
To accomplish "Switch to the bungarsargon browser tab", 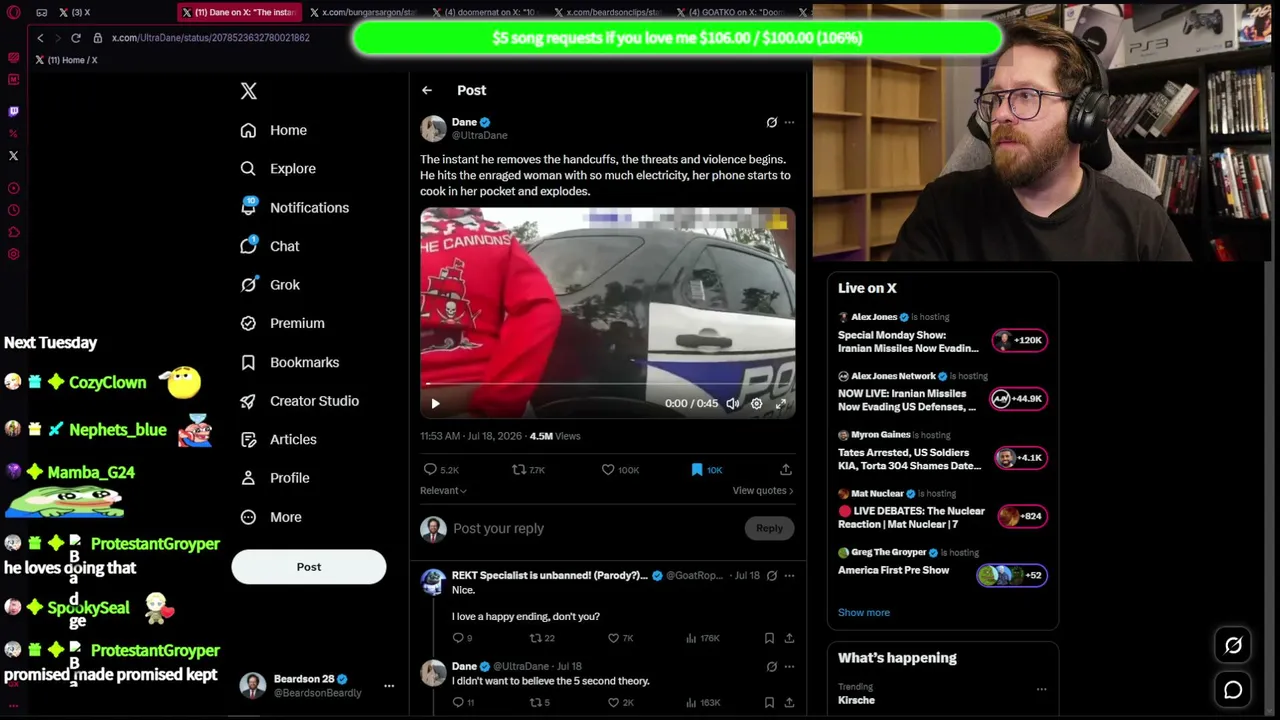I will (362, 12).
